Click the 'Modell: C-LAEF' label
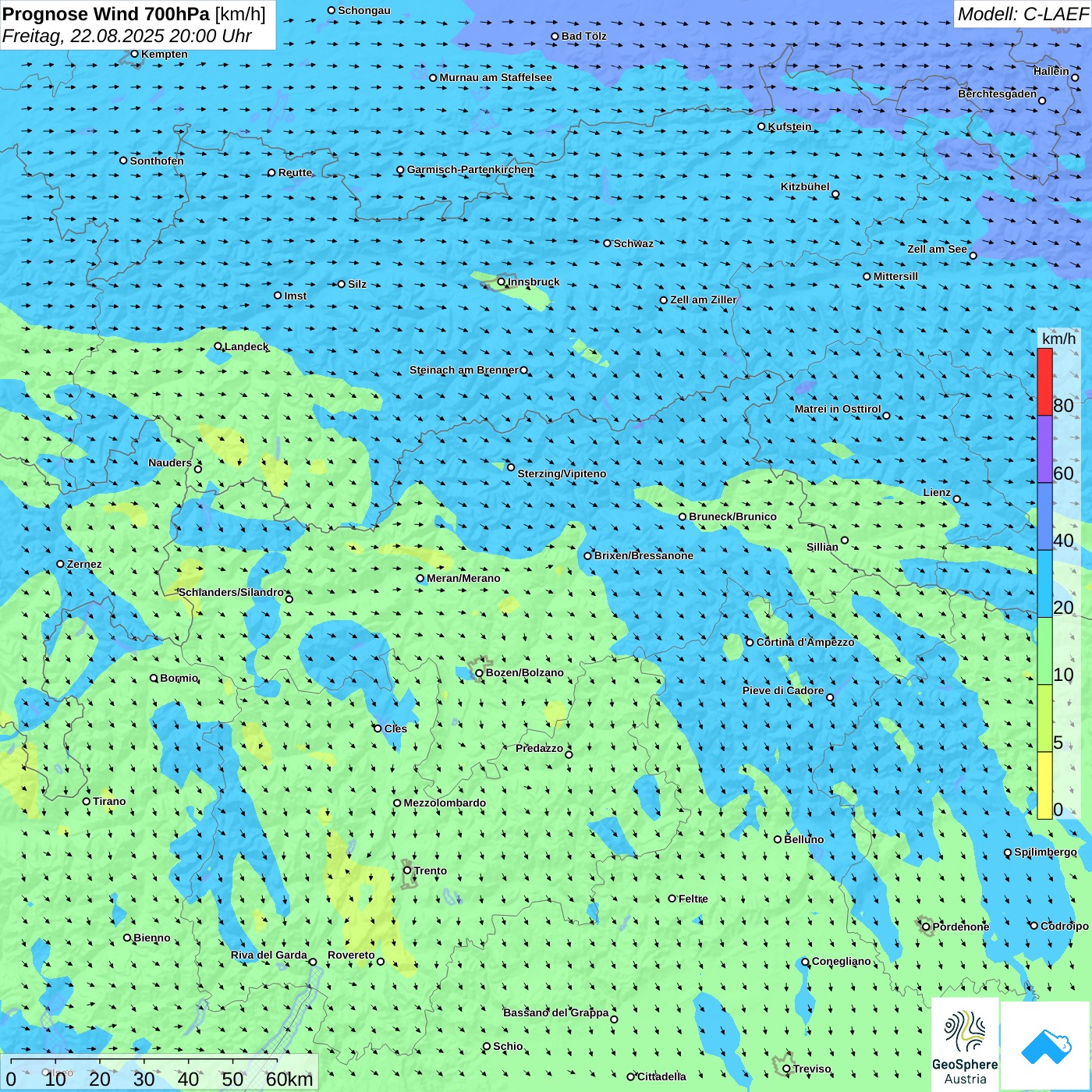The width and height of the screenshot is (1092, 1092). (x=1023, y=14)
